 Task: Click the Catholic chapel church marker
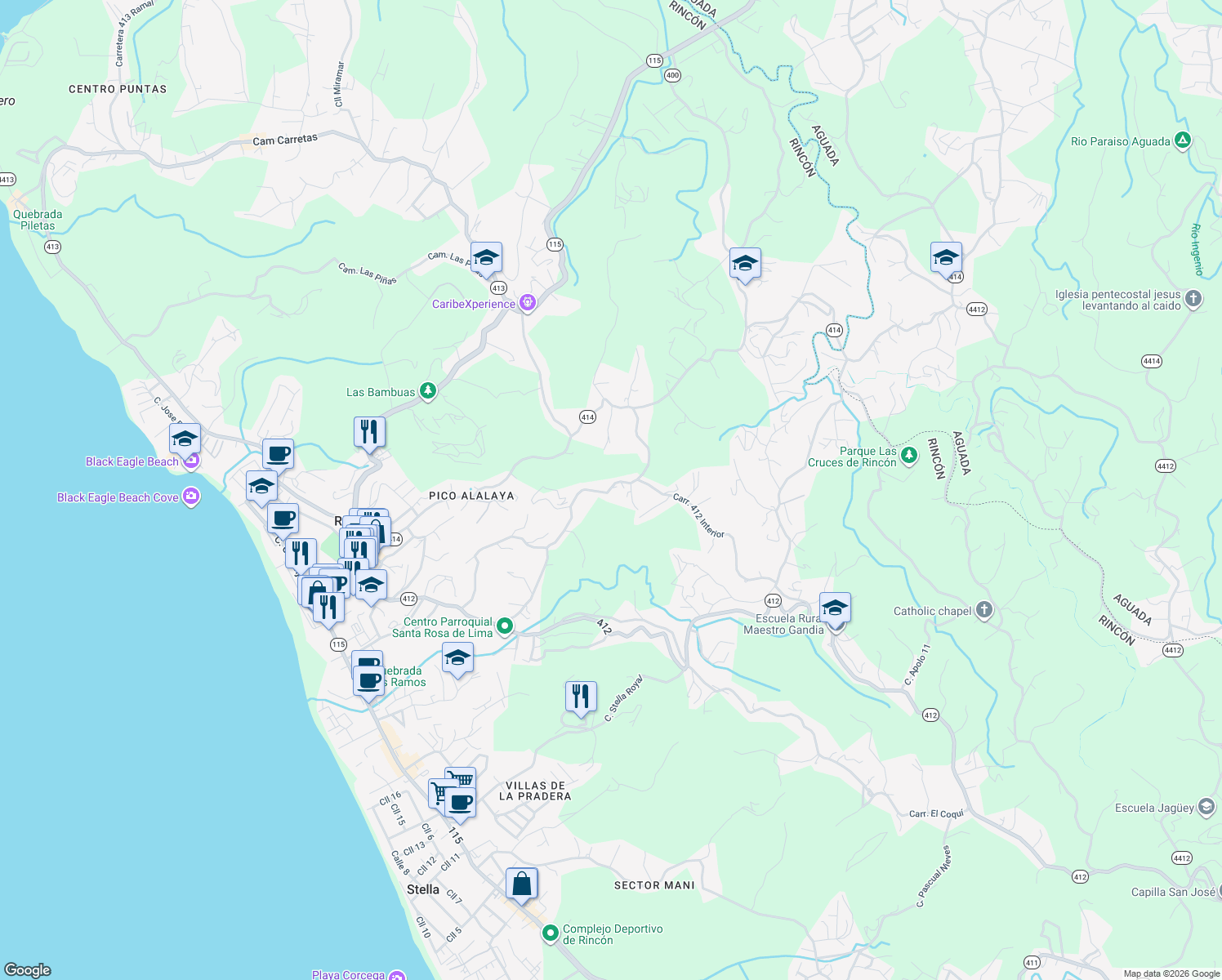(x=983, y=610)
